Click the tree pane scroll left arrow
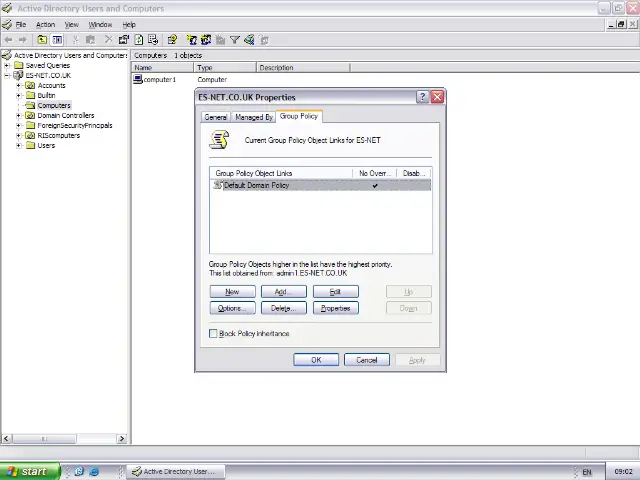This screenshot has height=480, width=640. tap(6, 439)
